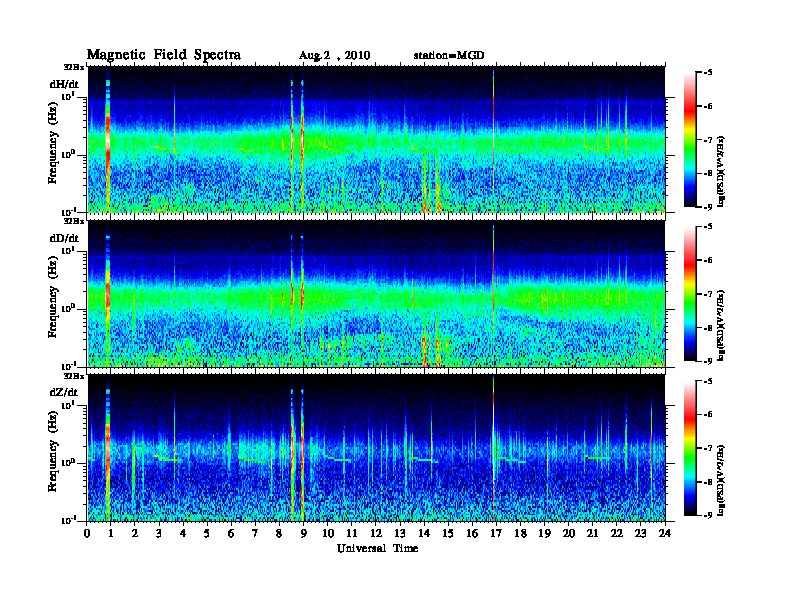Click hour tick label 20 on time axis
Screen dimensions: 792x612
click(x=569, y=534)
